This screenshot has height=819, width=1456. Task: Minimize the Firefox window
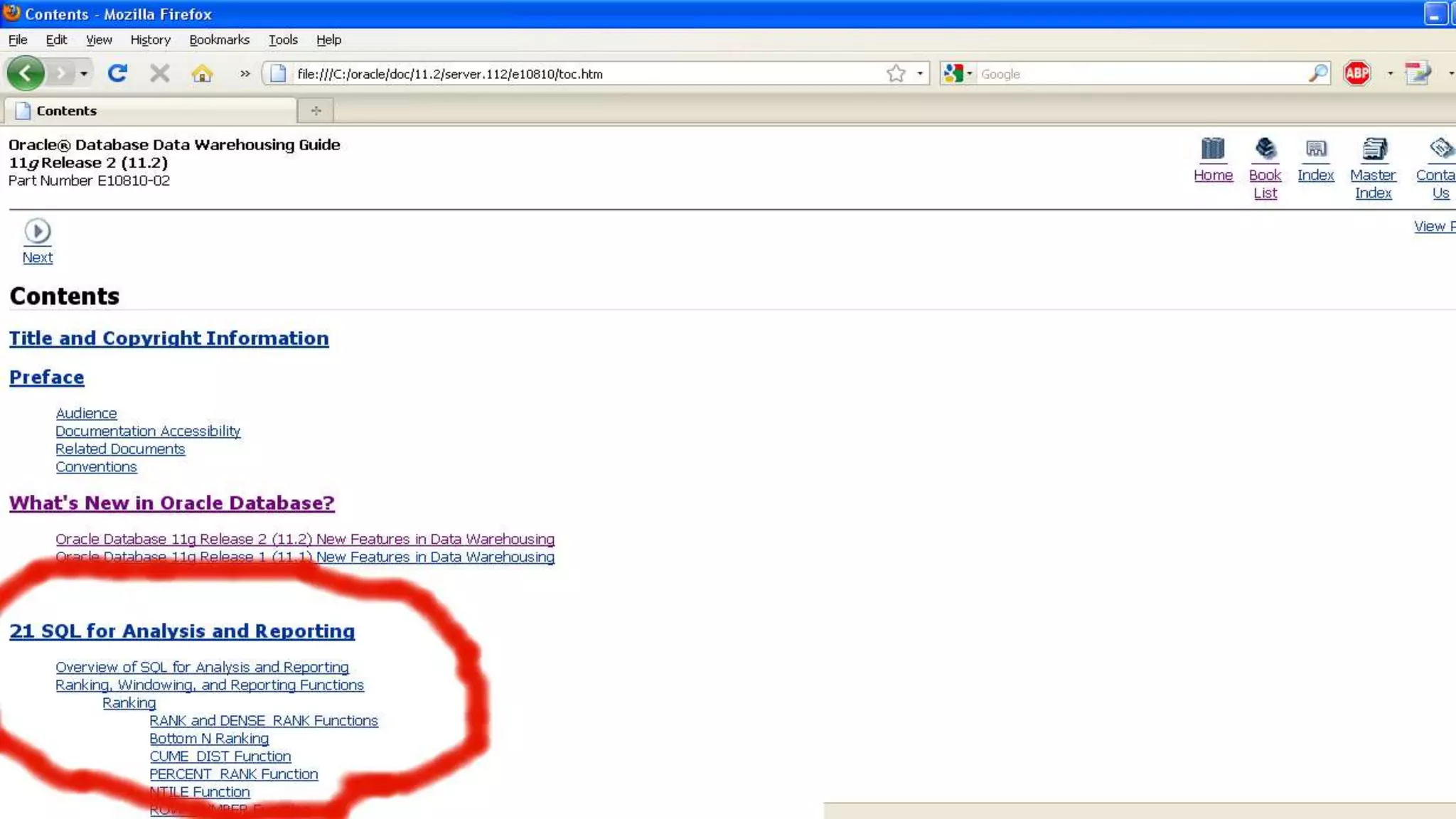pyautogui.click(x=1435, y=14)
